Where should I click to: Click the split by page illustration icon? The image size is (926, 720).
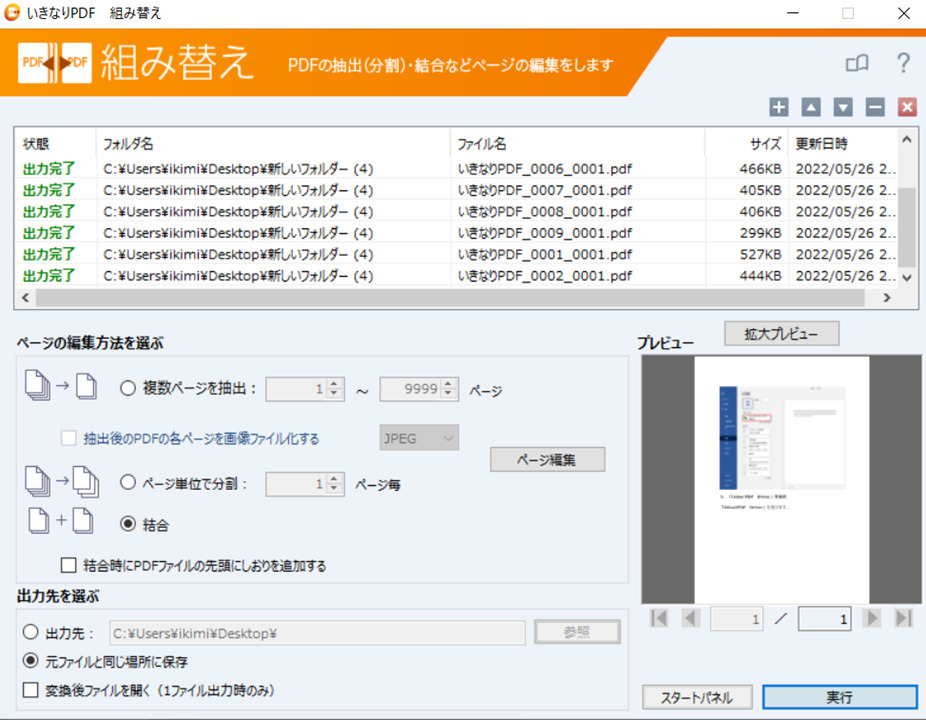click(61, 481)
